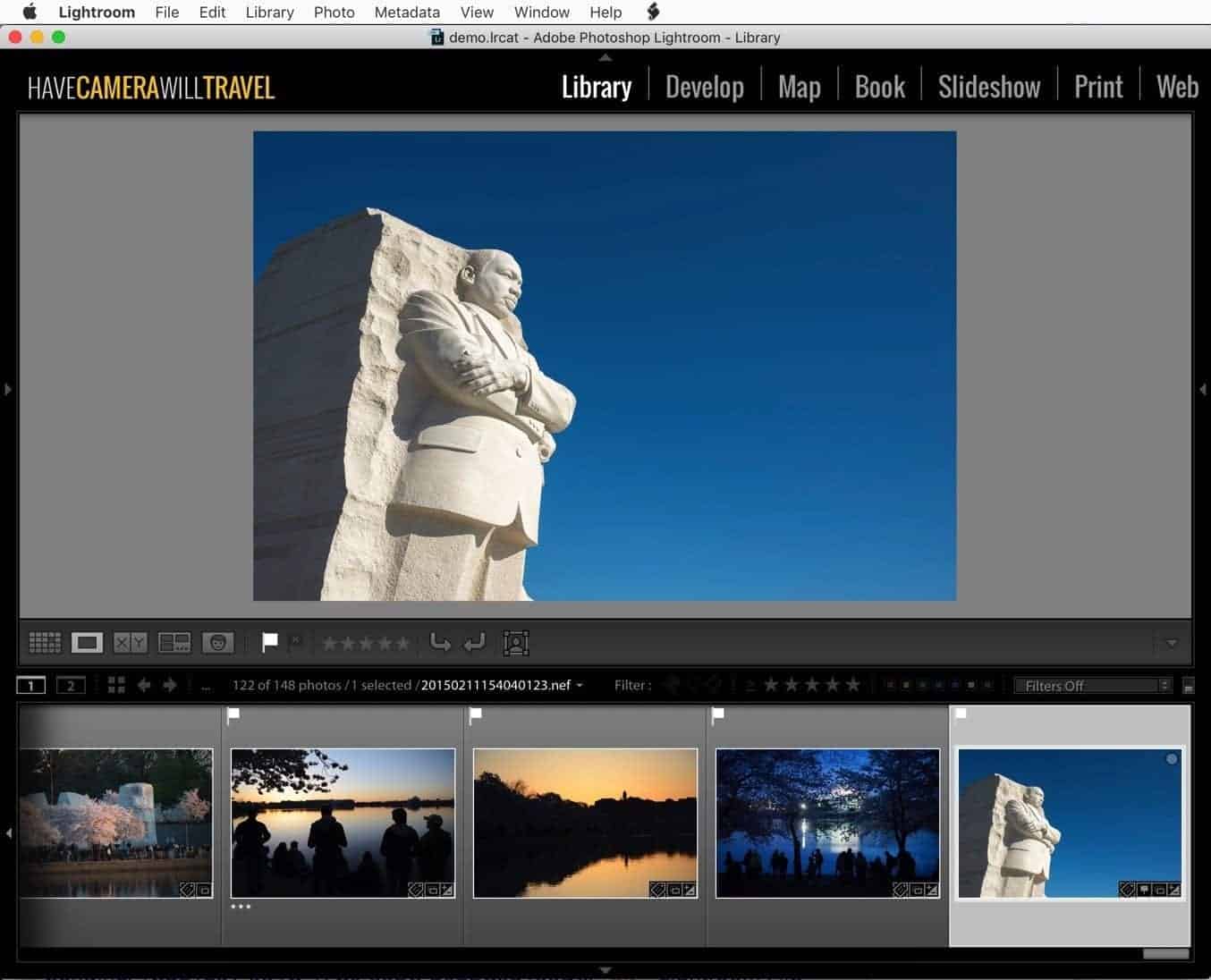
Task: Switch to Survey view icon
Action: pos(174,642)
